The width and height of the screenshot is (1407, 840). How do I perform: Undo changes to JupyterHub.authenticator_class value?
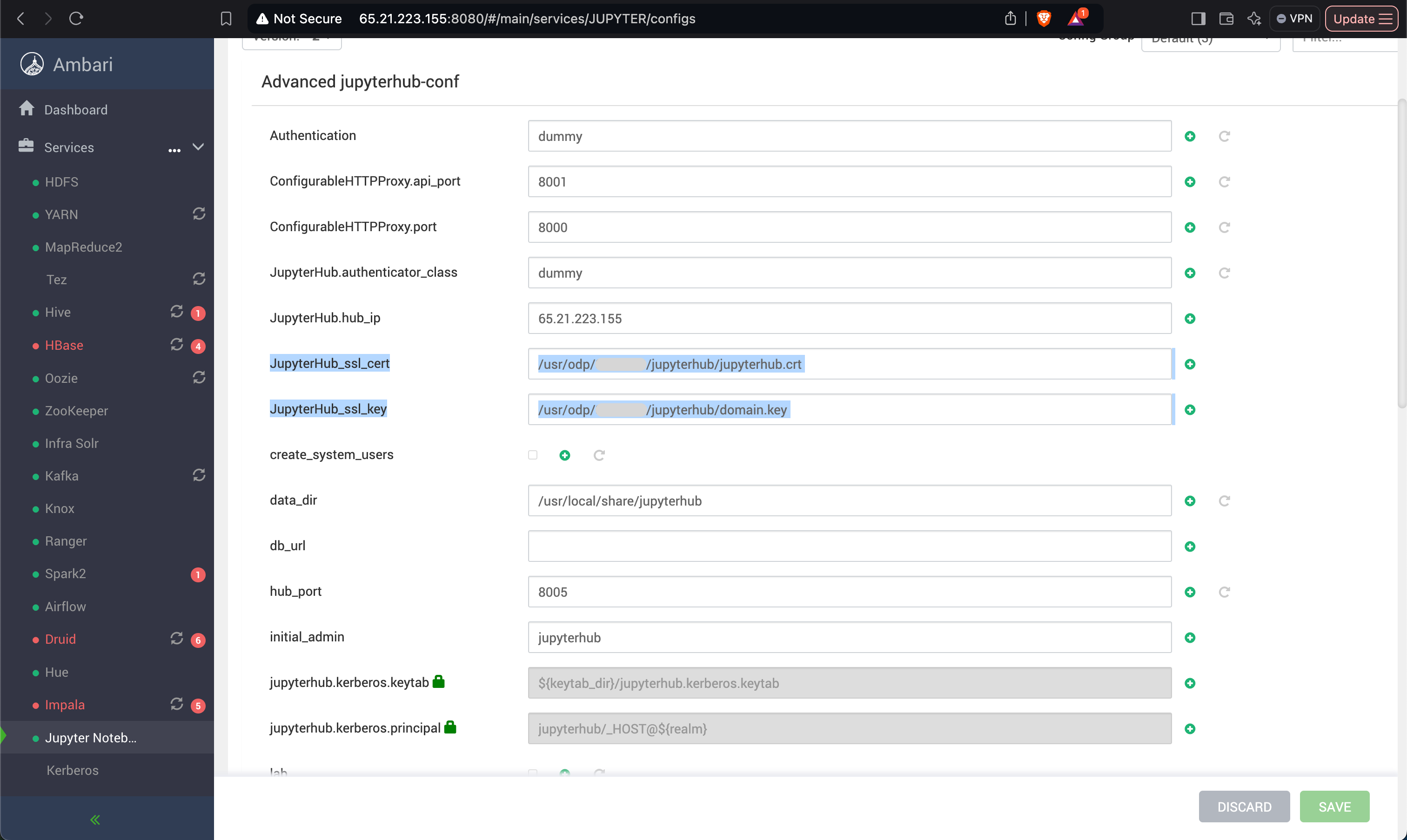pyautogui.click(x=1224, y=273)
